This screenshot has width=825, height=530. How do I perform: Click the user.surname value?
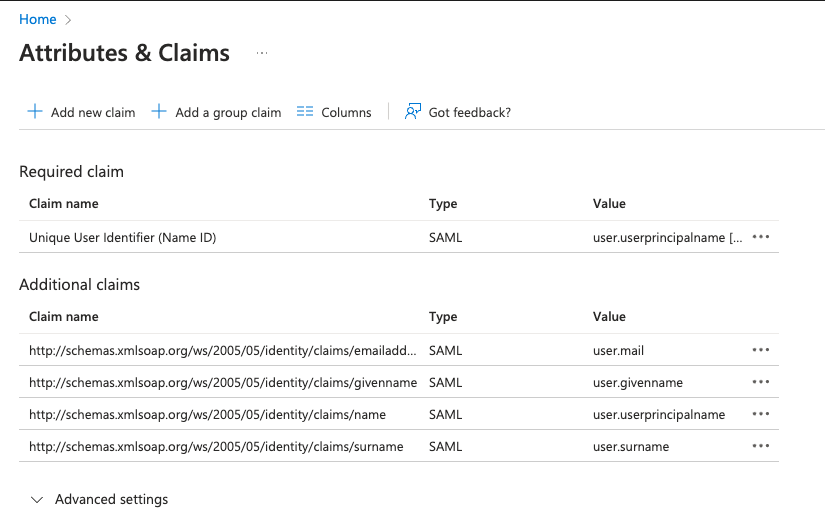pos(631,447)
